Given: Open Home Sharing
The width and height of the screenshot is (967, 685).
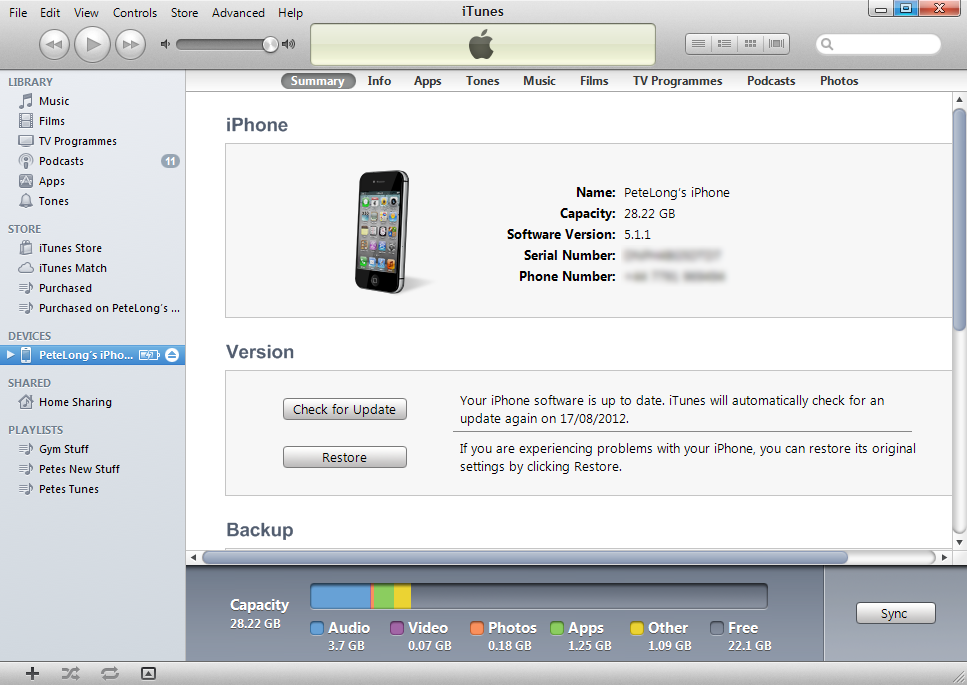Looking at the screenshot, I should [93, 402].
